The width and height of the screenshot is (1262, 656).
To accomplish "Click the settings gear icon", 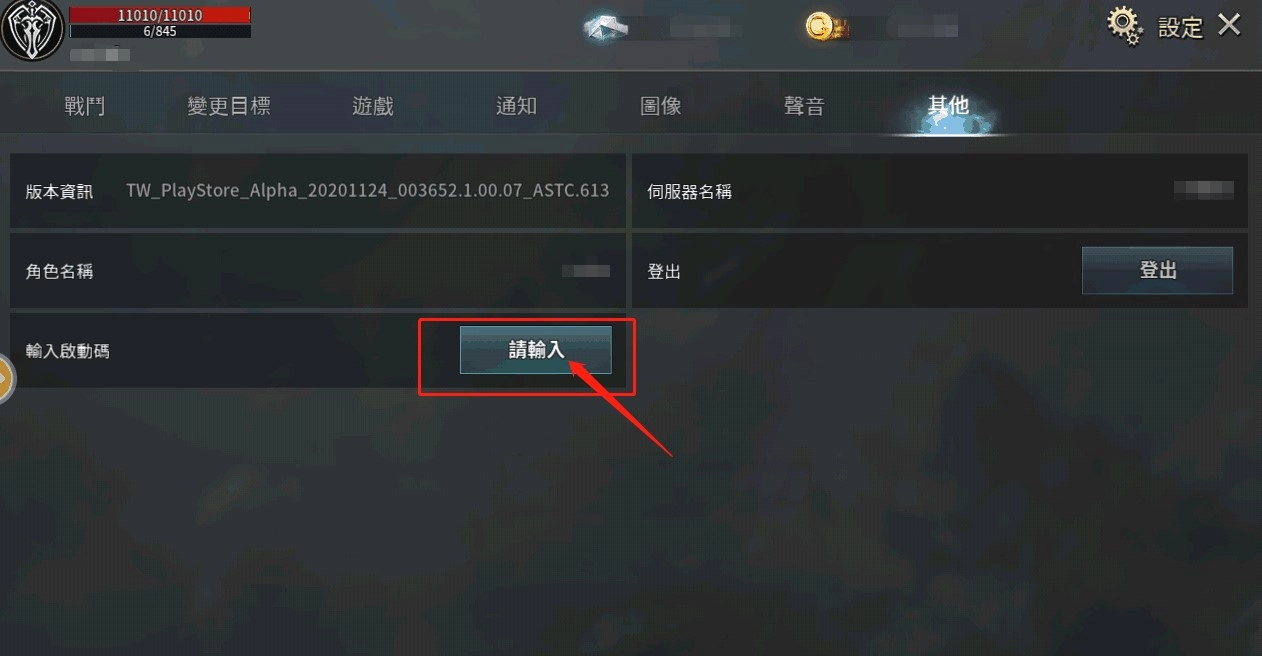I will [x=1125, y=25].
